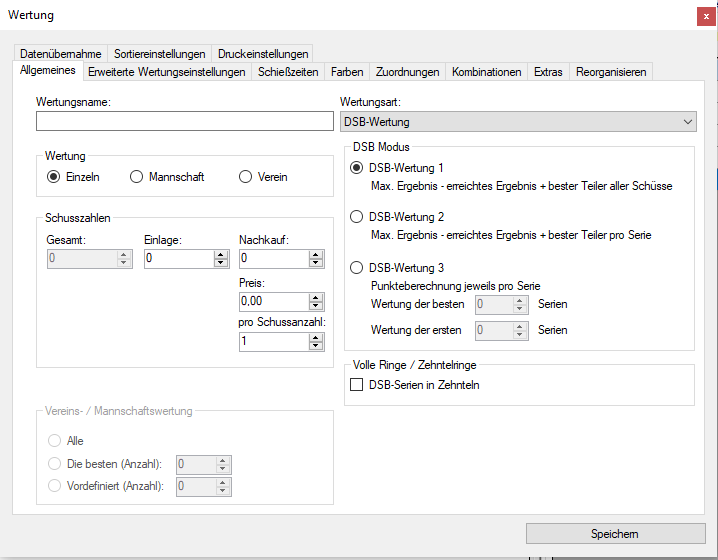Decrease the Nachkauf value with down arrow

click(x=316, y=263)
